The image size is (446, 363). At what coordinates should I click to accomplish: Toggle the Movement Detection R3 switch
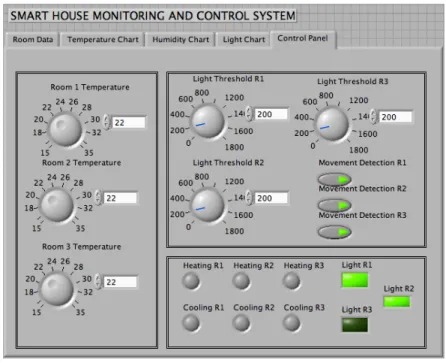pyautogui.click(x=334, y=232)
